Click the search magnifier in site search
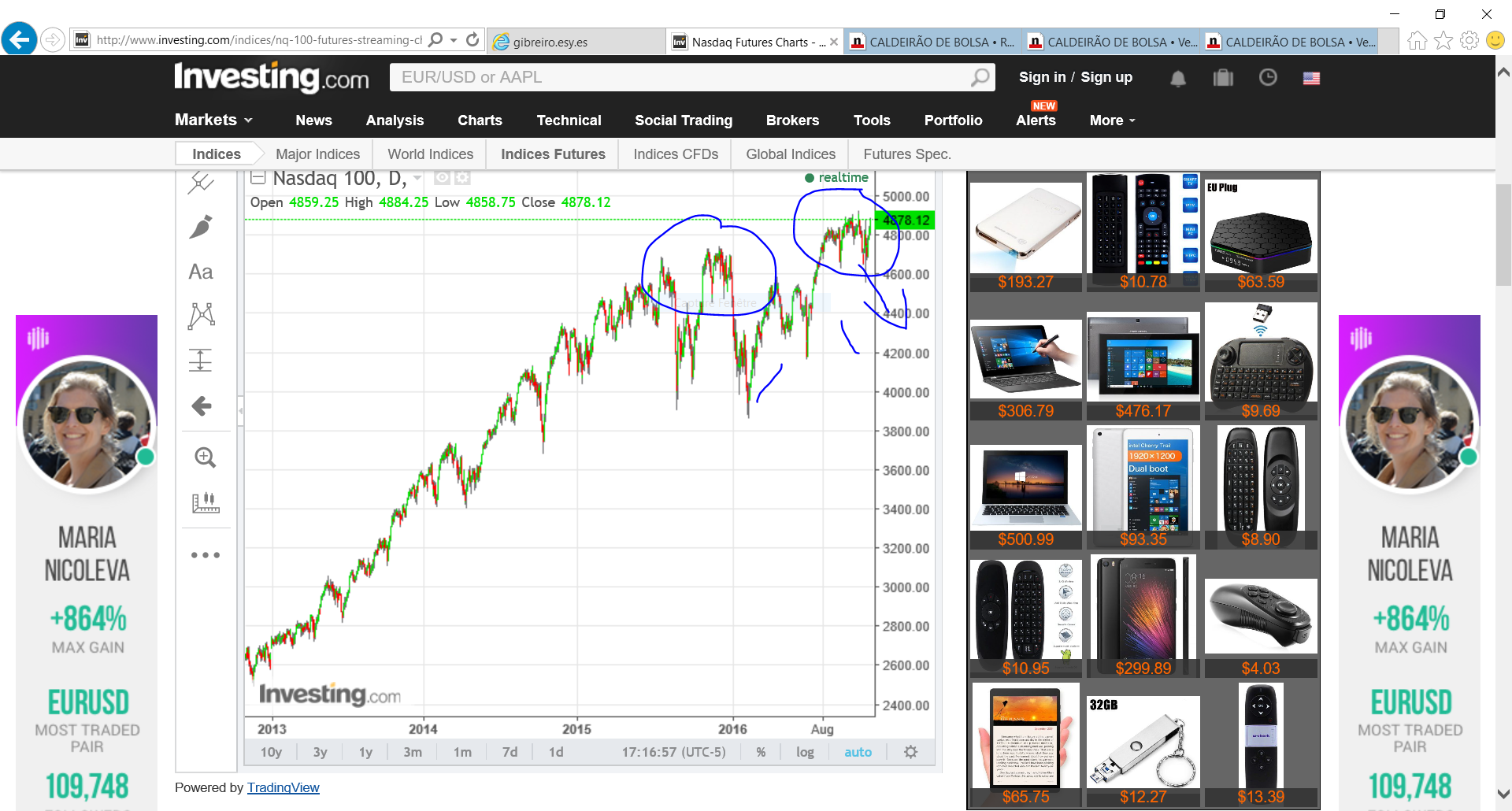This screenshot has width=1512, height=811. [x=980, y=77]
